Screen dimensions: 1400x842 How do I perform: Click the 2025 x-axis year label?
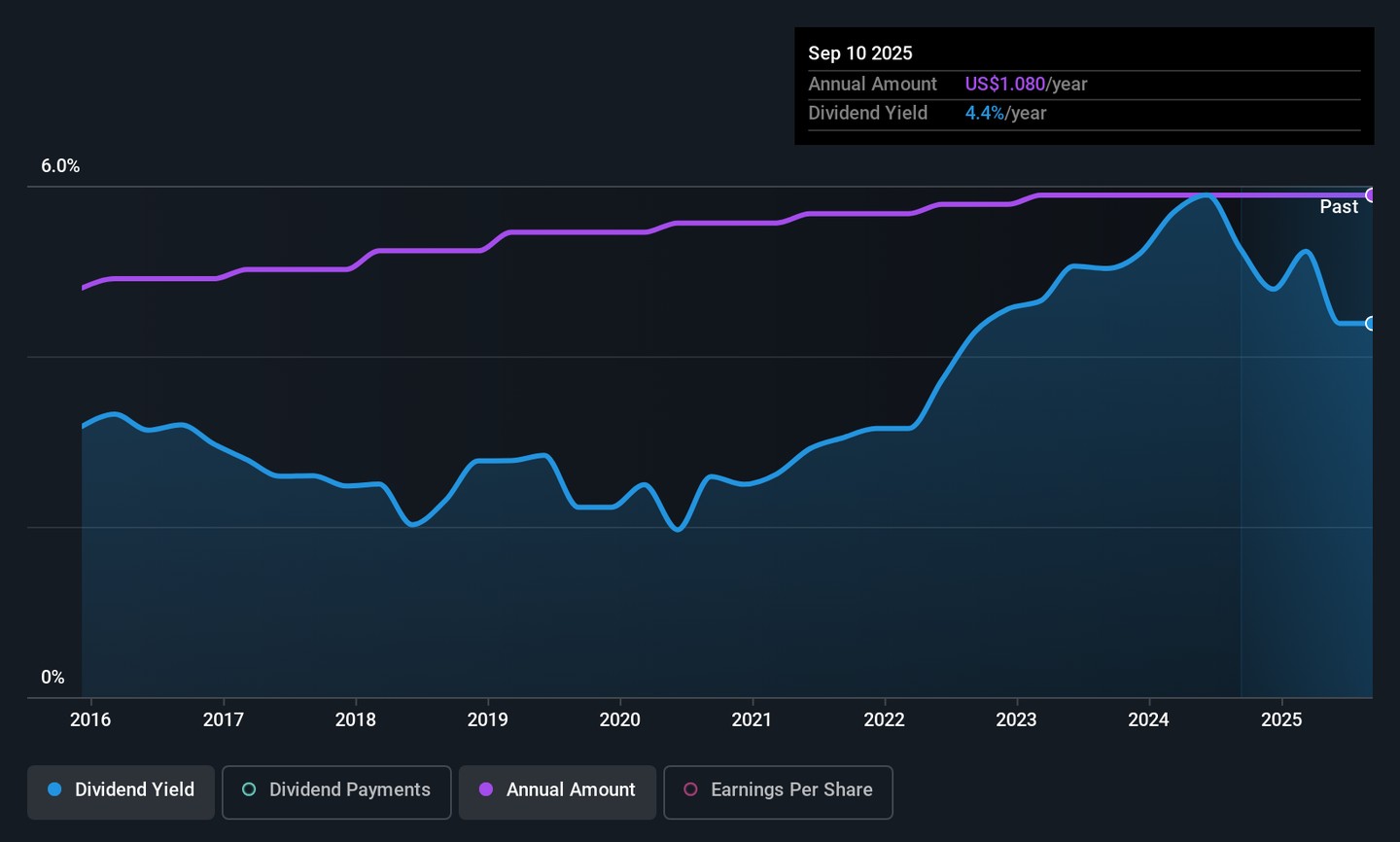(x=1281, y=720)
